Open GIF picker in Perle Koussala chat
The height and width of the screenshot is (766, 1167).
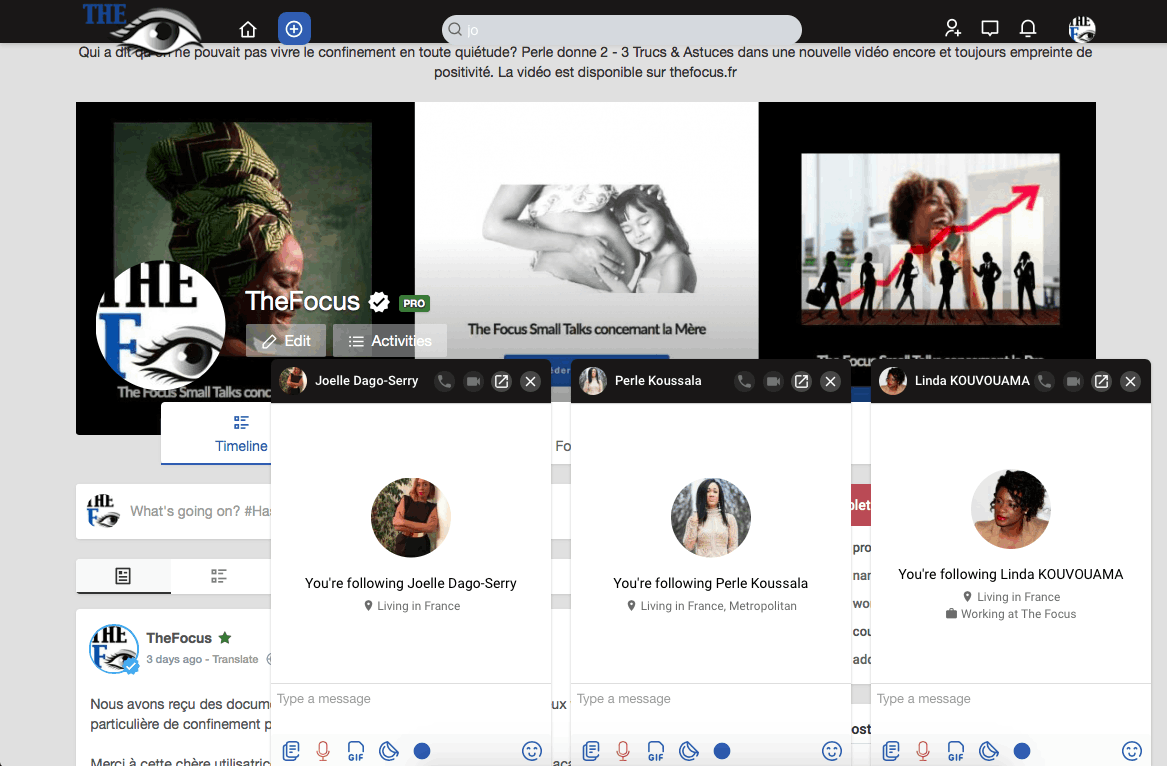pyautogui.click(x=656, y=750)
